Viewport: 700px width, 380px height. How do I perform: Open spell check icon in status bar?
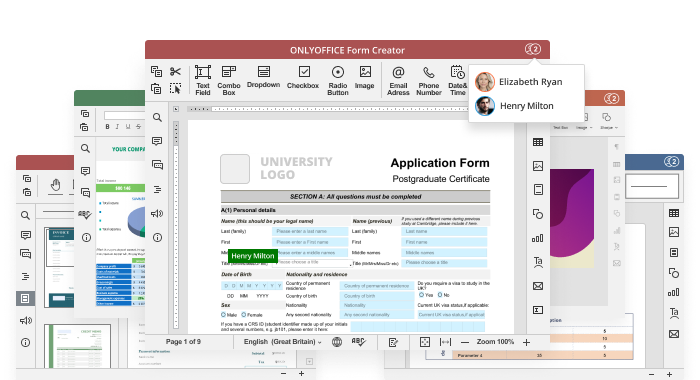click(x=358, y=342)
